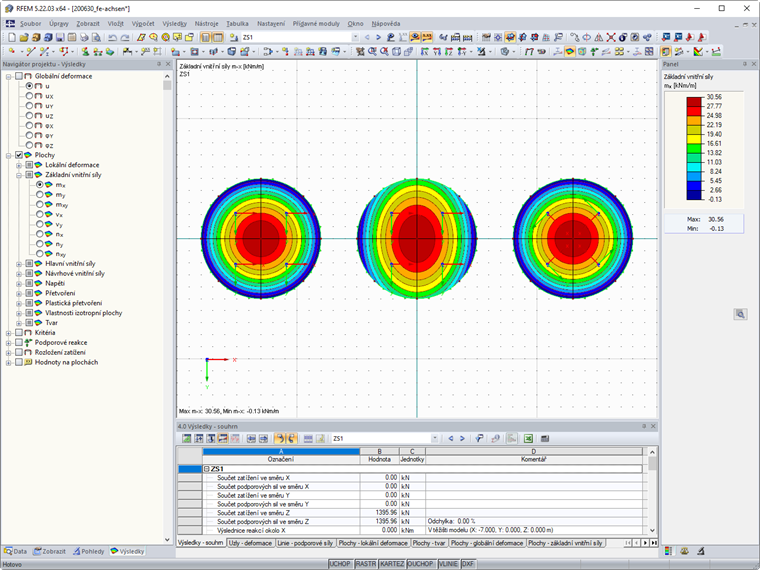The height and width of the screenshot is (570, 760).
Task: Toggle the RASTR status bar button
Action: point(365,564)
